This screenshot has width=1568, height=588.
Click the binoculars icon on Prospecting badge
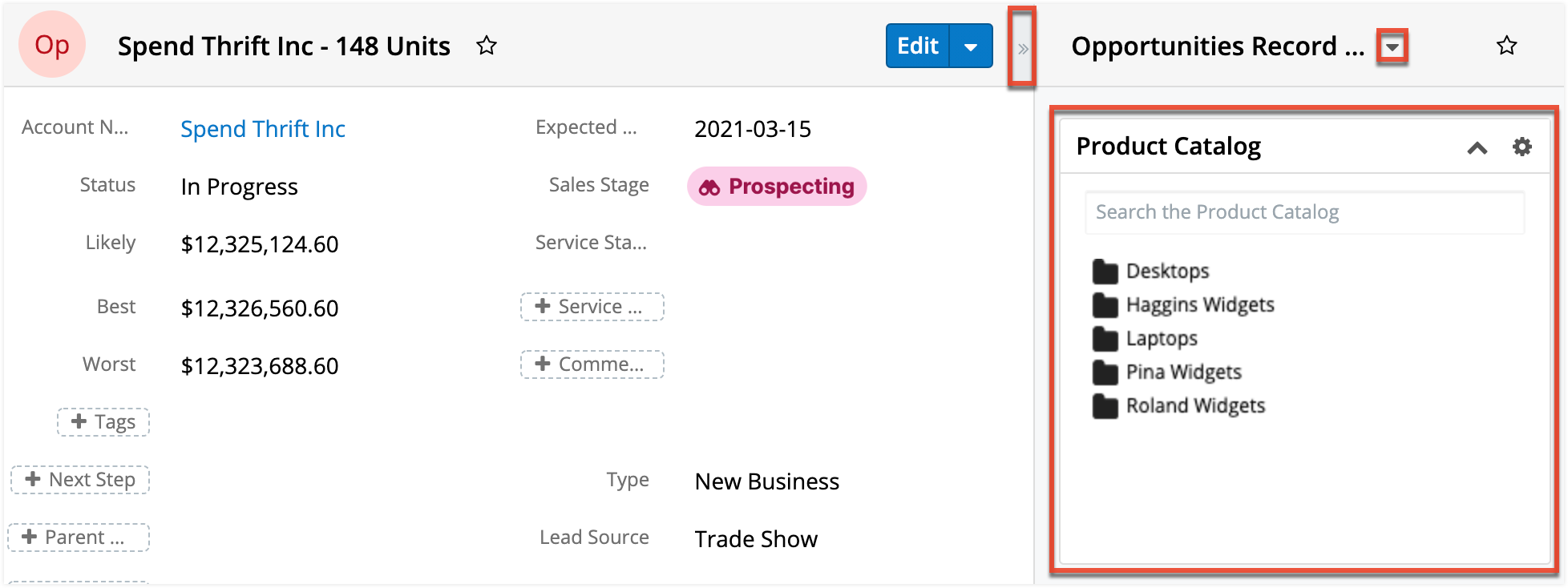(709, 187)
